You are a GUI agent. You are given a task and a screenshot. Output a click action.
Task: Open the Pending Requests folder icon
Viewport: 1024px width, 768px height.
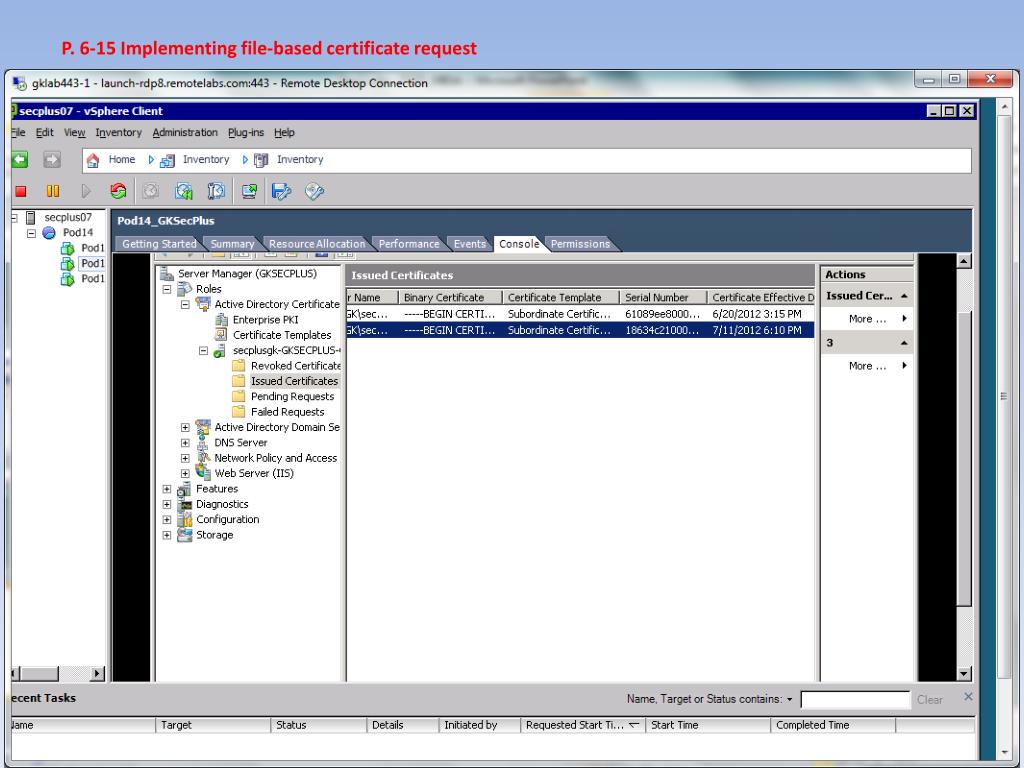pos(239,396)
